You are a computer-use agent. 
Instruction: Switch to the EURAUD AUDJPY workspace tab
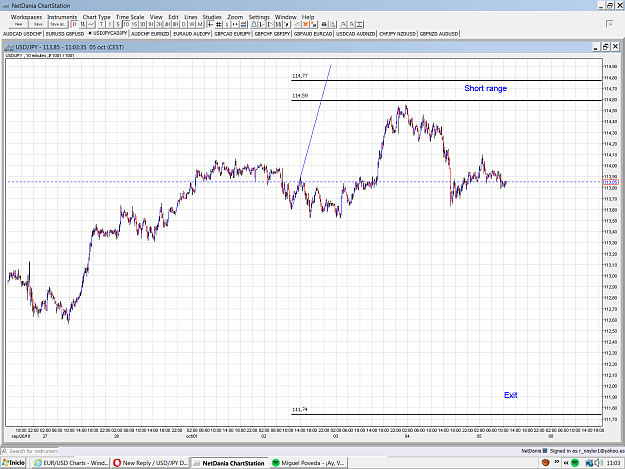click(192, 34)
